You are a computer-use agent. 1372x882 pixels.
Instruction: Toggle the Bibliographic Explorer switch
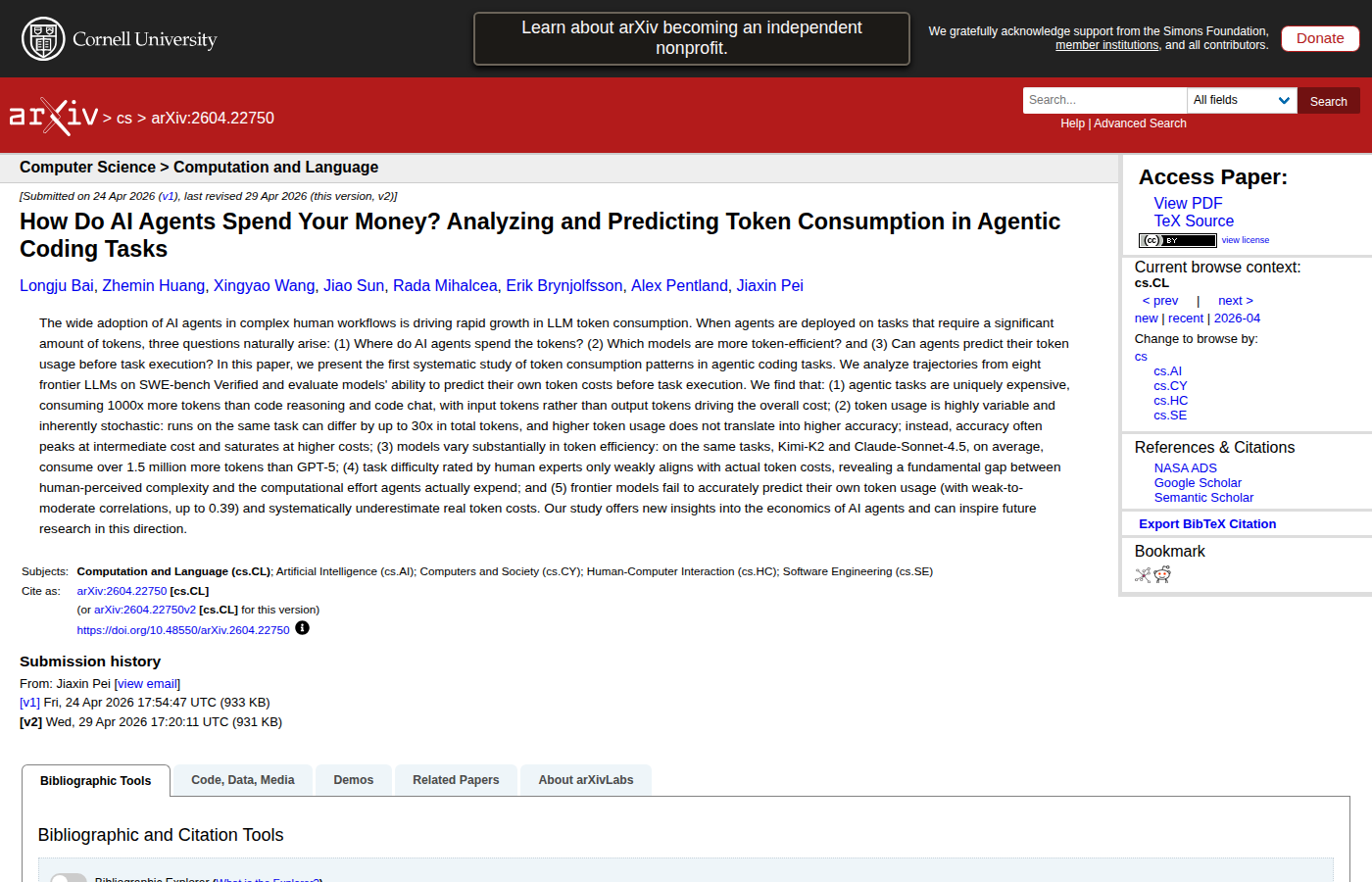click(x=69, y=878)
